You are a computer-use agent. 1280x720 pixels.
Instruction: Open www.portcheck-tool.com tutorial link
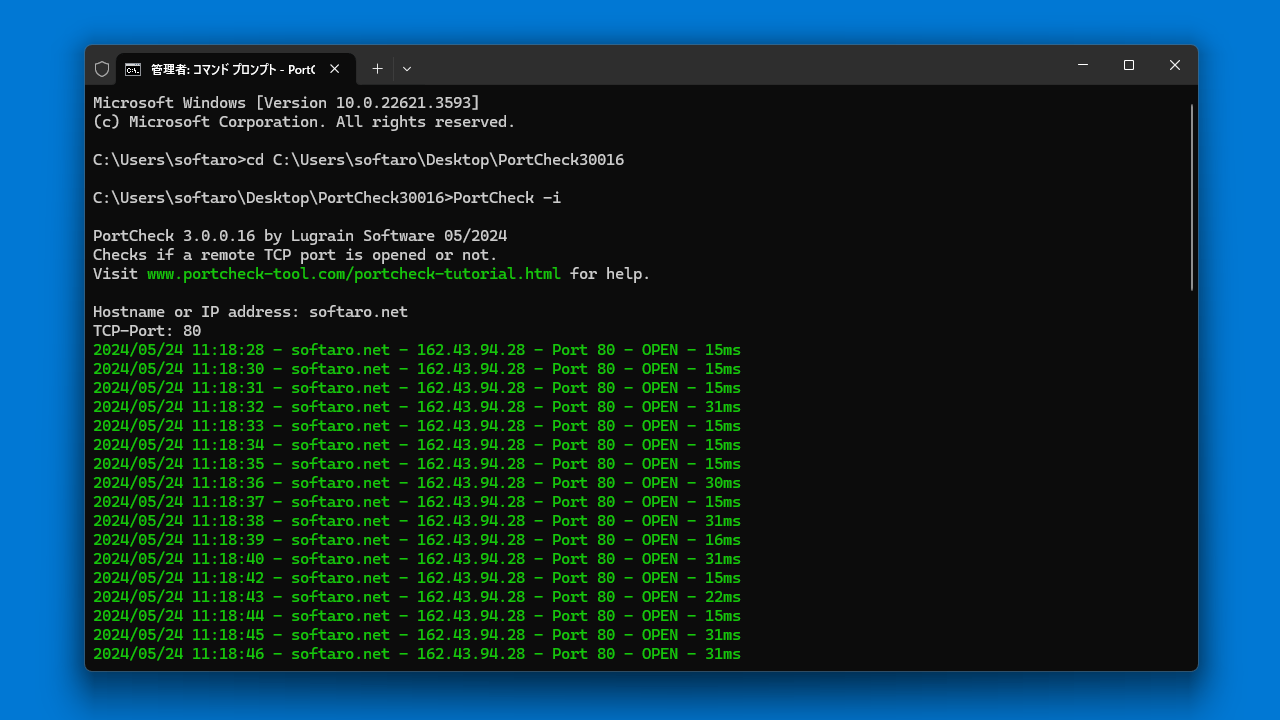click(x=354, y=274)
